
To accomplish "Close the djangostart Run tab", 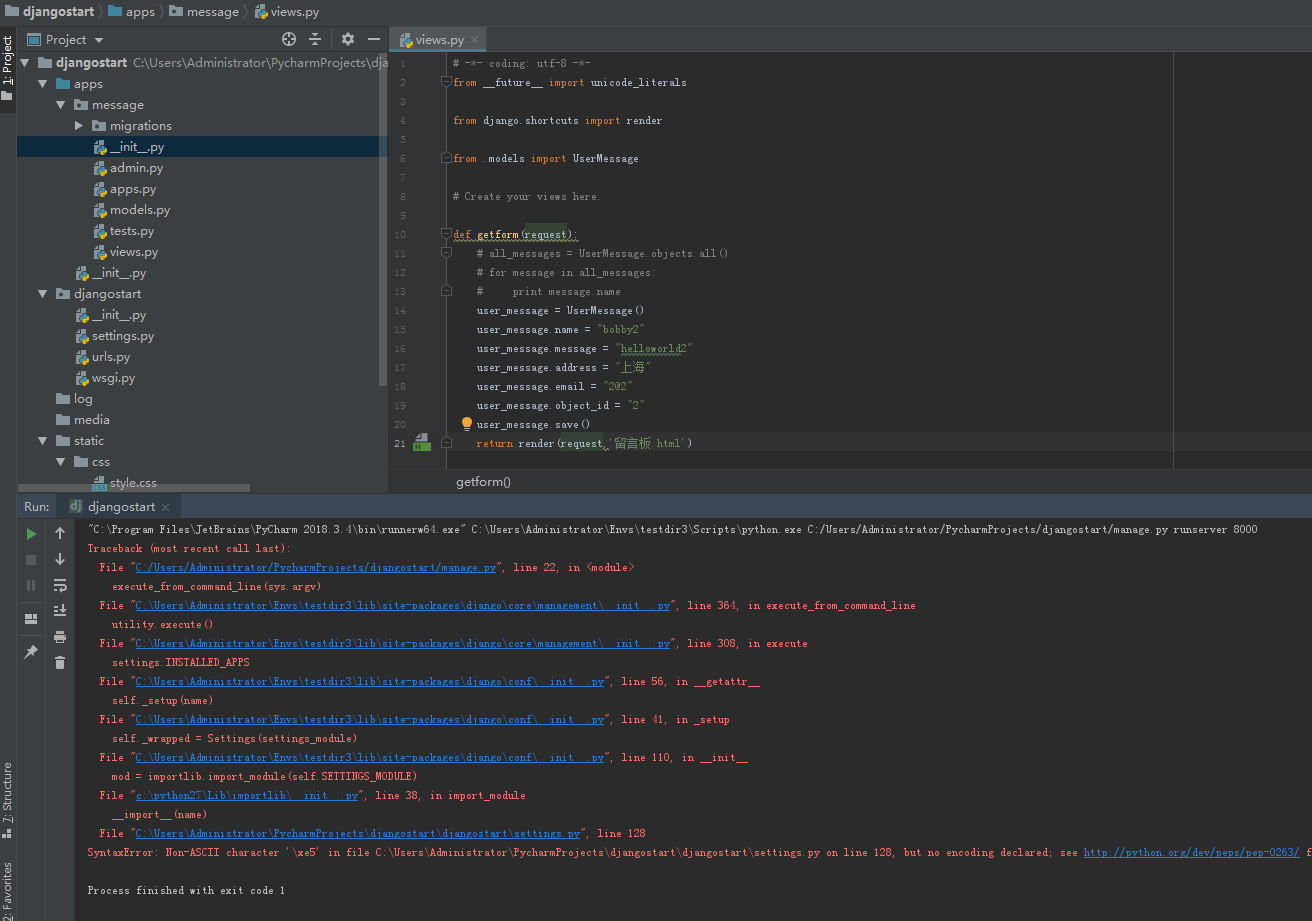I will tap(165, 507).
